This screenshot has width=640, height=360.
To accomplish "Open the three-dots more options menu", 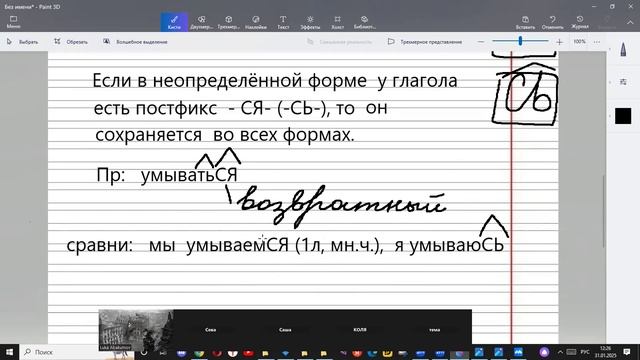I will click(x=597, y=42).
